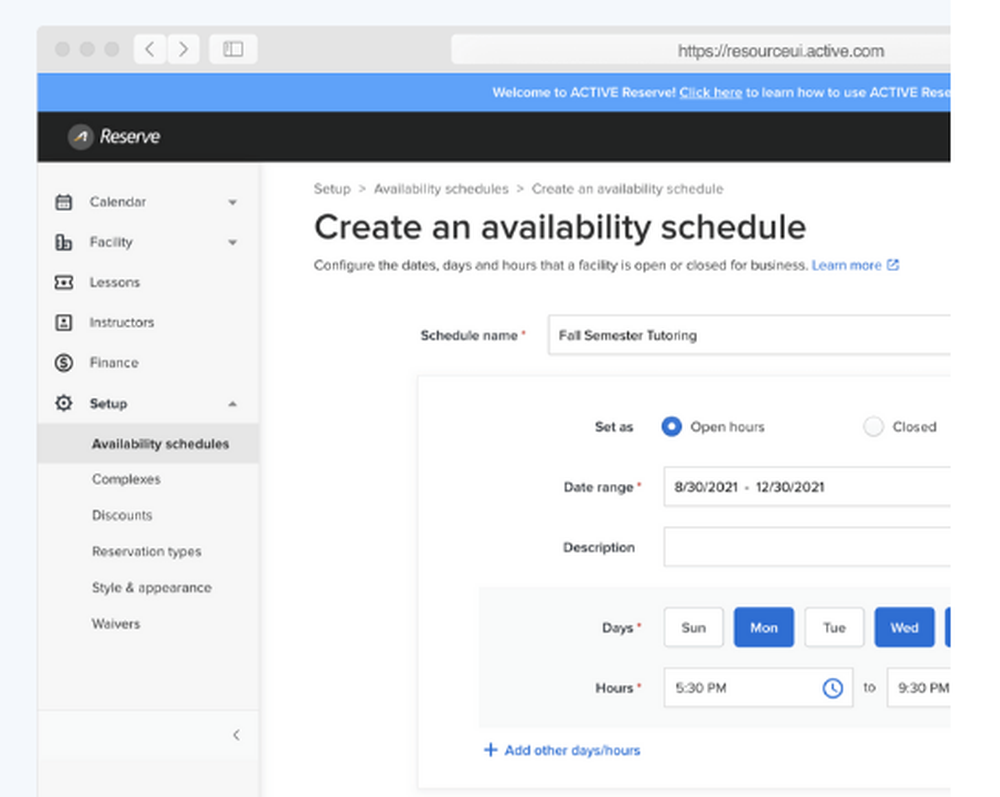The image size is (1000, 797).
Task: Click the Date range input field
Action: pos(807,486)
